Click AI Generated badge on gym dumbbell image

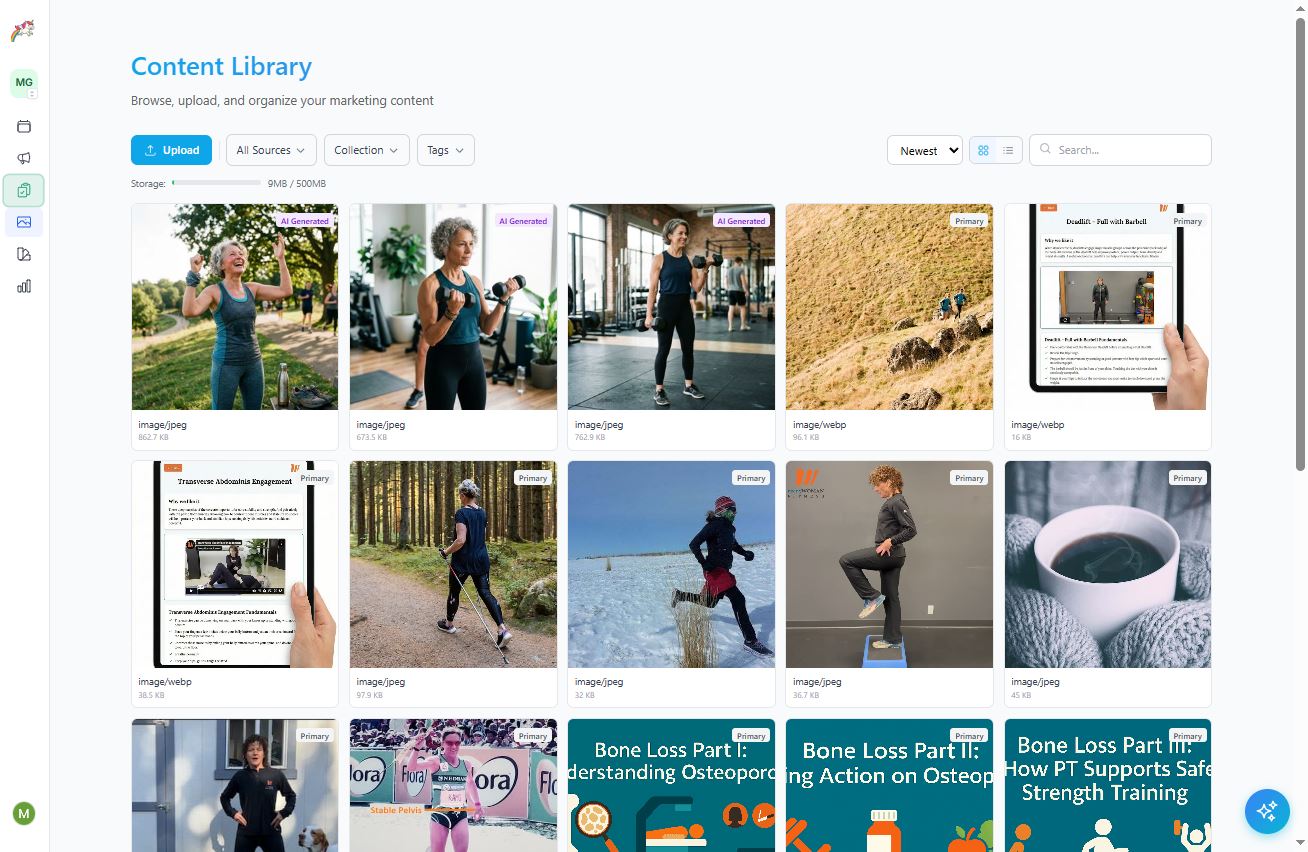coord(741,221)
